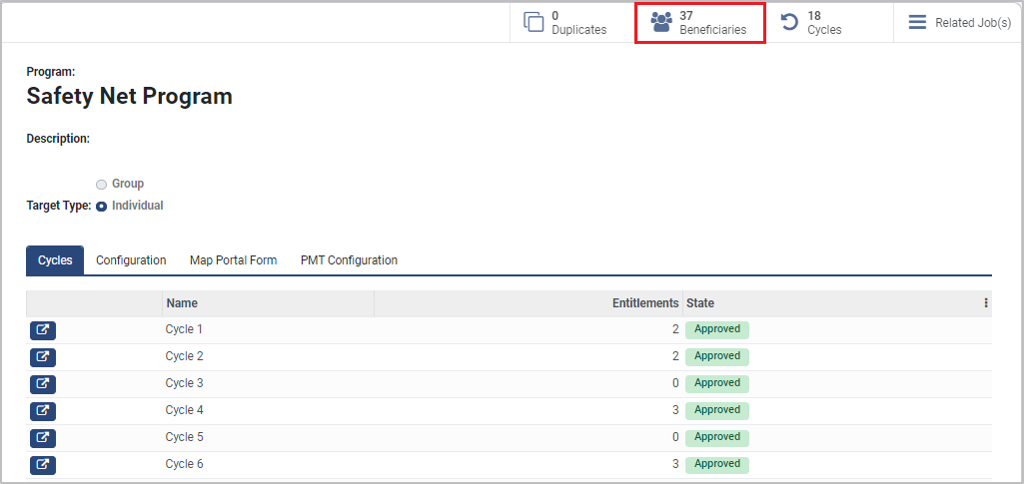Screen dimensions: 1024x484
Task: Open Cycle 6 record via external-link icon
Action: point(43,465)
